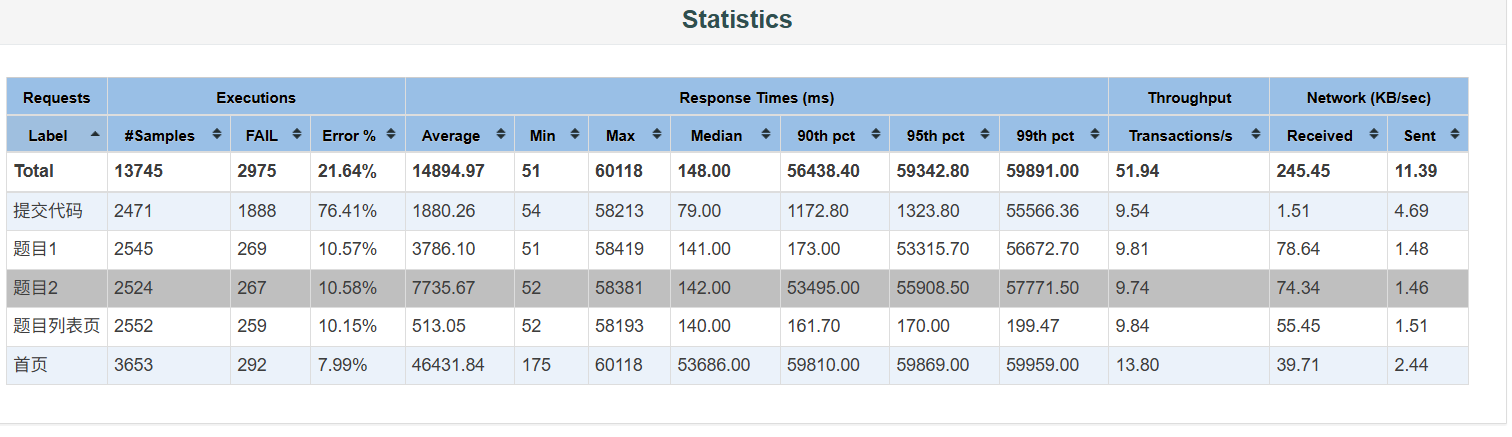Click Total throughput 51.94
Screen dimensions: 1512x437
coord(1137,171)
